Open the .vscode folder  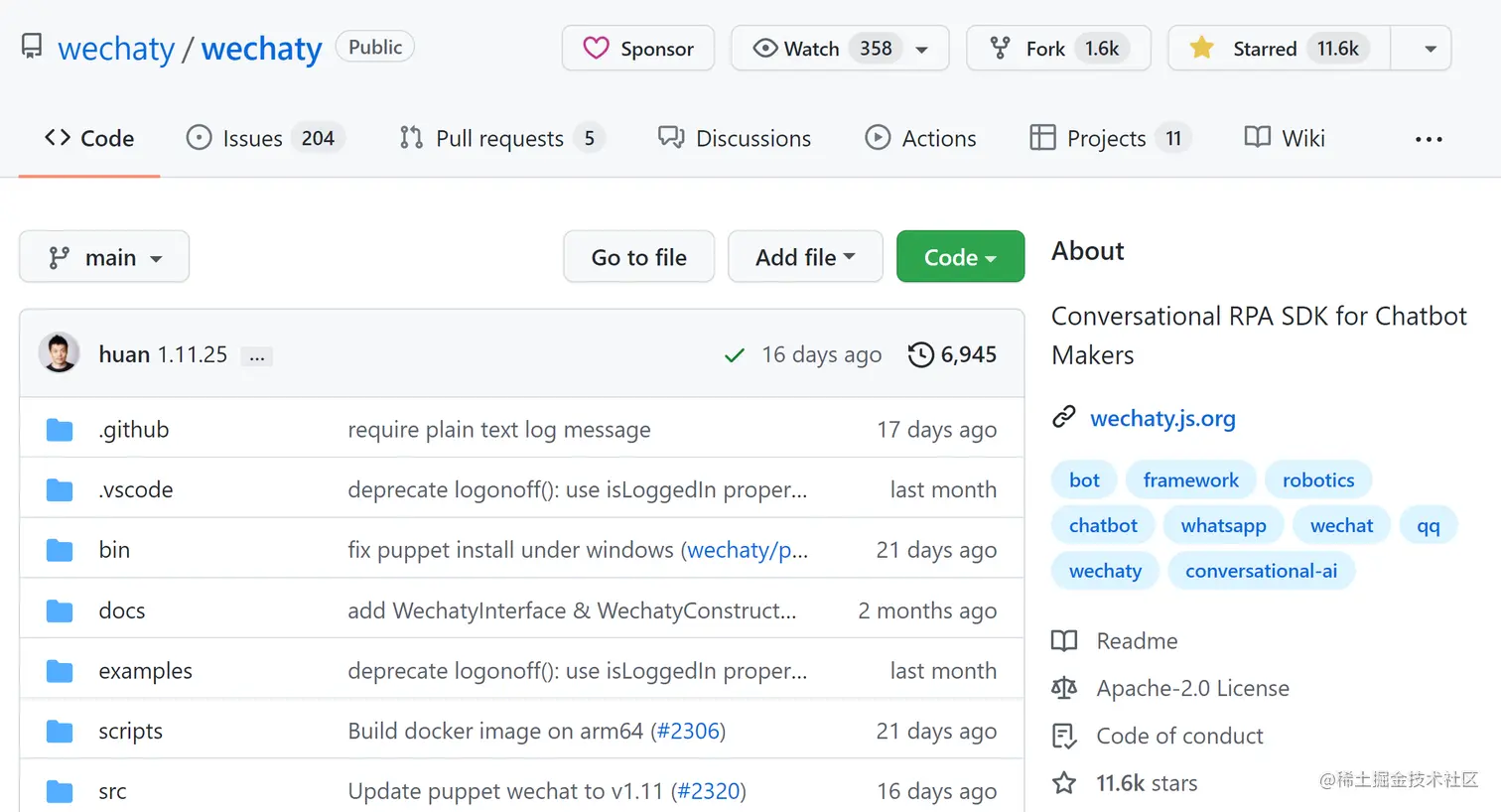pyautogui.click(x=136, y=489)
